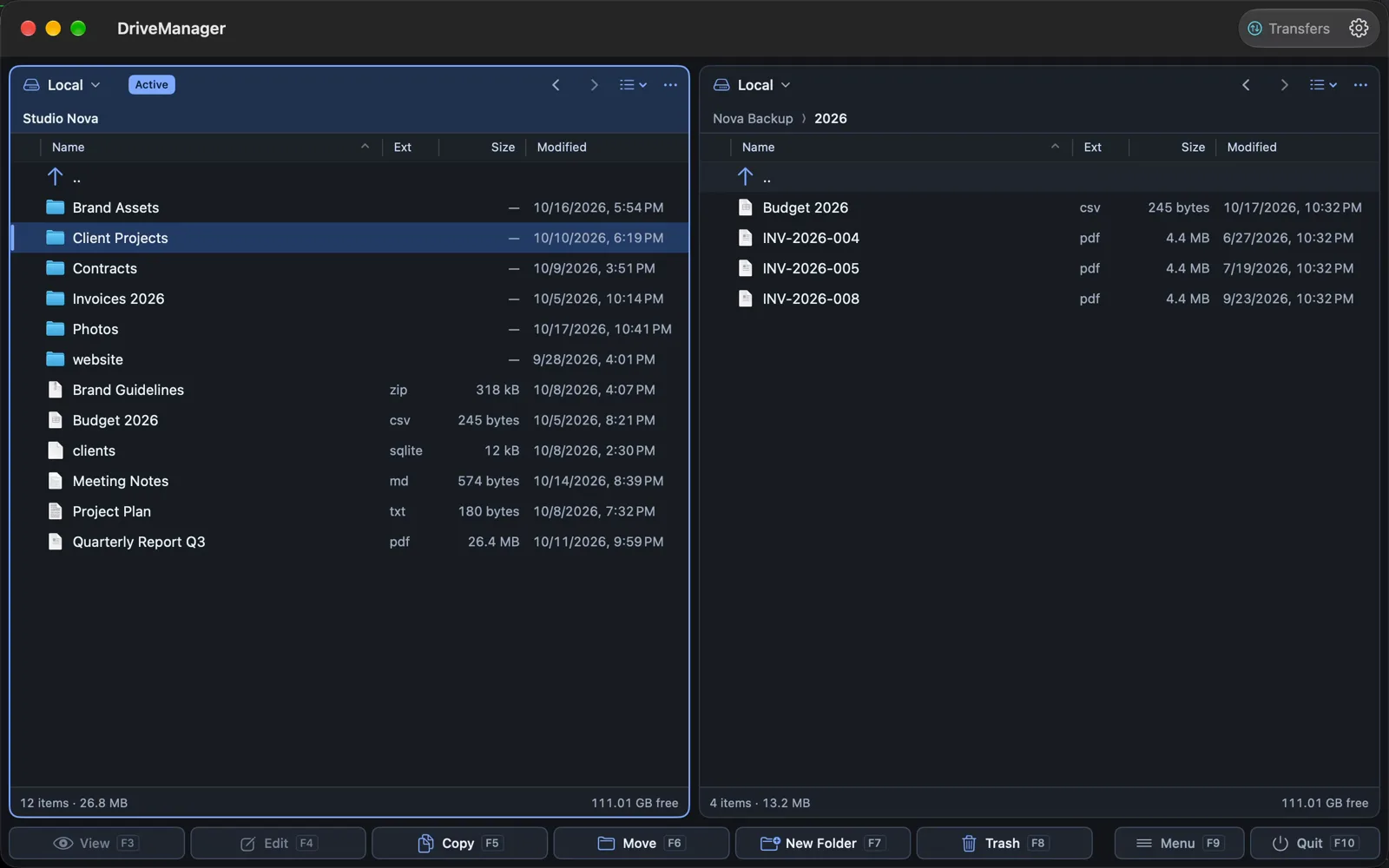Open left pane Local drive dropdown
The height and width of the screenshot is (868, 1389).
pyautogui.click(x=62, y=85)
